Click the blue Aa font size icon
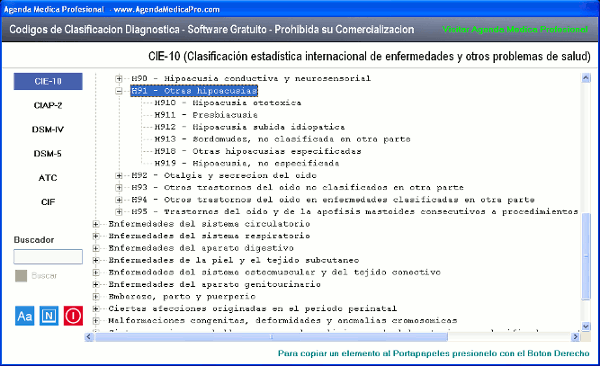The height and width of the screenshot is (366, 600). pyautogui.click(x=24, y=316)
